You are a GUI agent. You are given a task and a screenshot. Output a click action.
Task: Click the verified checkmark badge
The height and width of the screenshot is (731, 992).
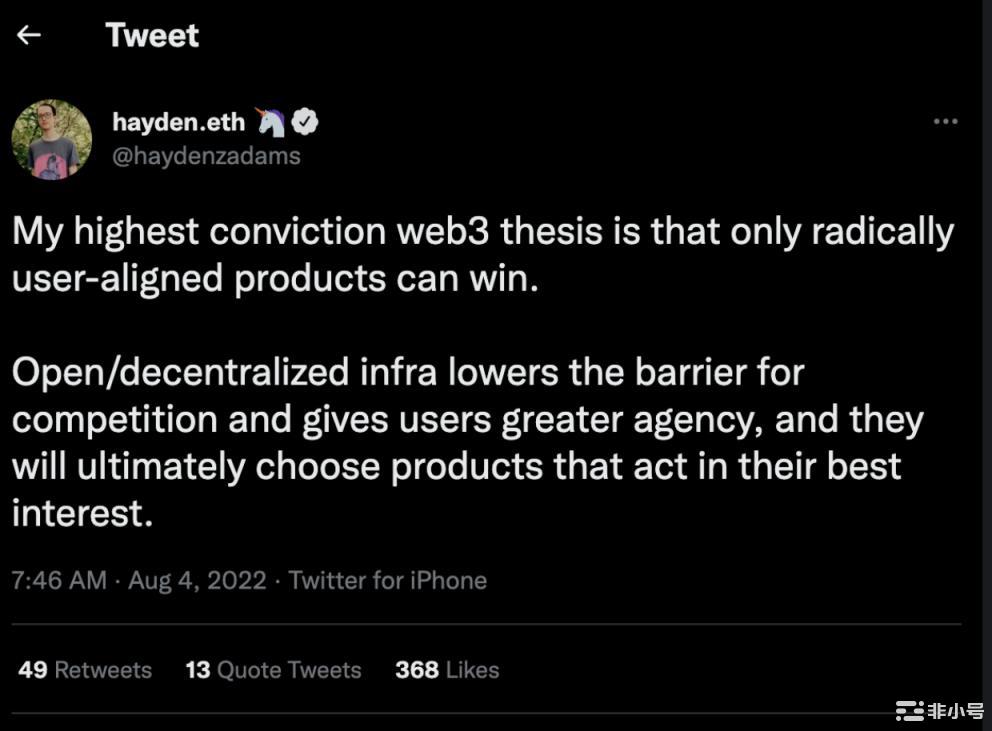(307, 122)
